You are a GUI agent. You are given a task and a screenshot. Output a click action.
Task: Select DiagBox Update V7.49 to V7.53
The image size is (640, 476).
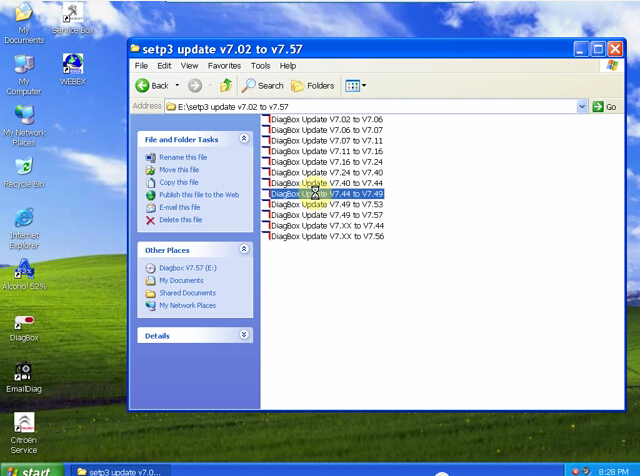(322, 204)
